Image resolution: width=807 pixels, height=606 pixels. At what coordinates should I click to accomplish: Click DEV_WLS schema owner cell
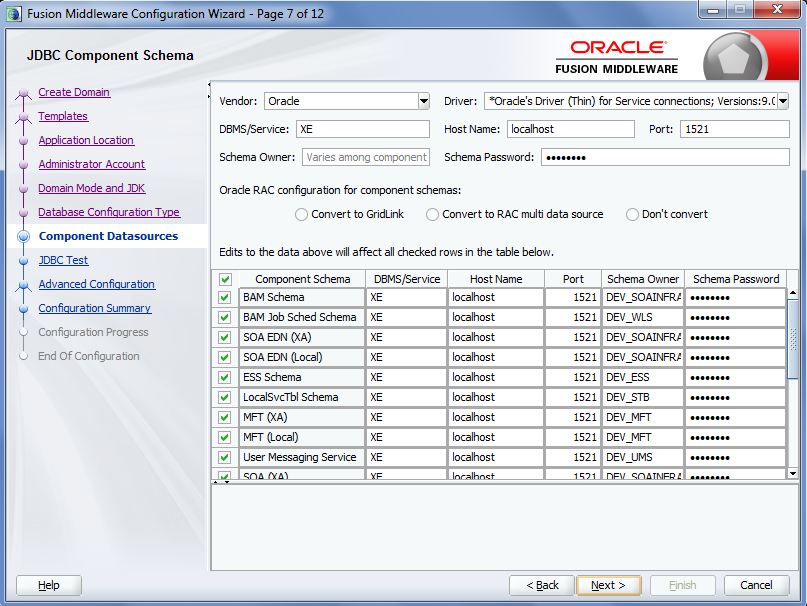point(643,317)
